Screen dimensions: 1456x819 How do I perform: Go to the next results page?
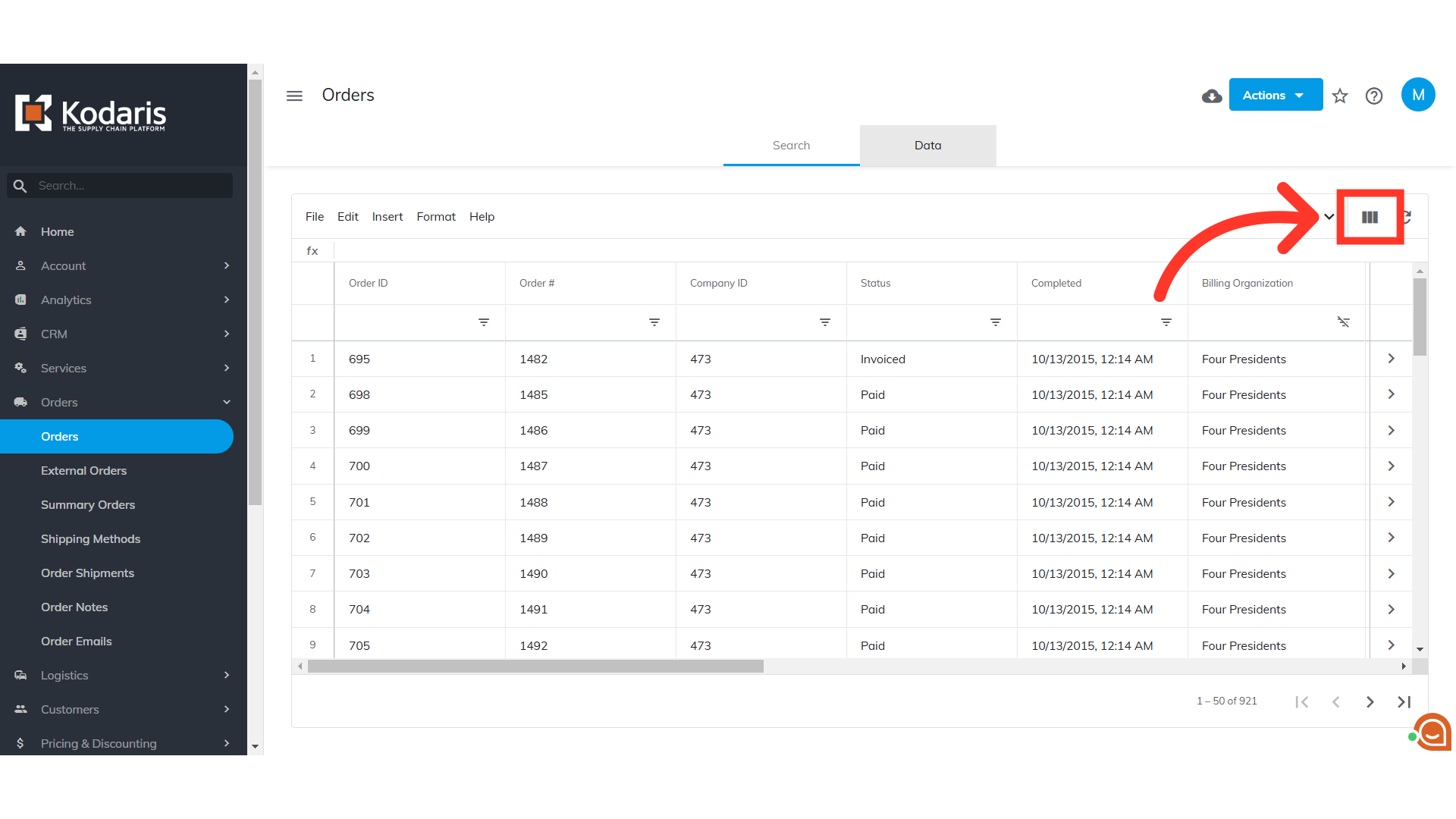[x=1370, y=701]
